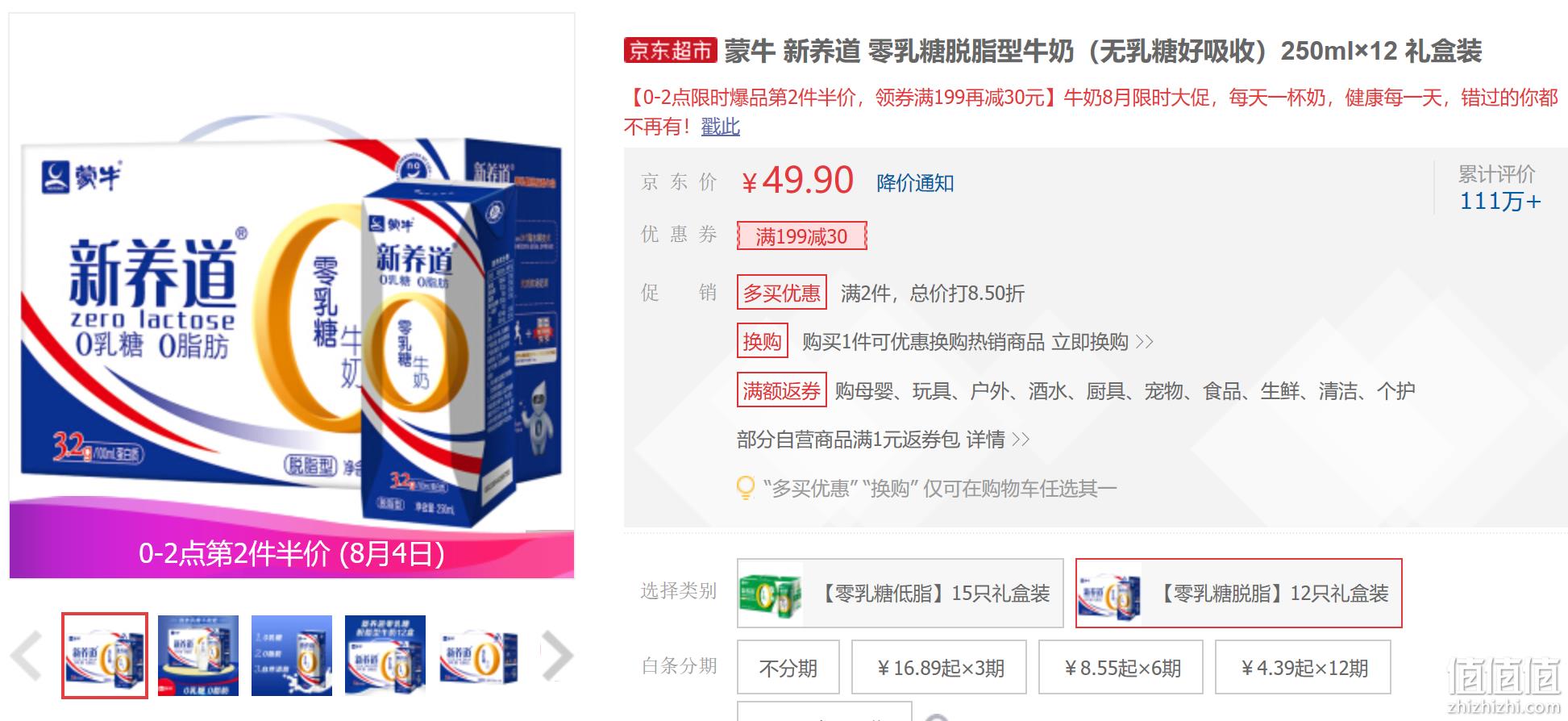Viewport: 1568px width, 721px height.
Task: Select the second product thumbnail
Action: pos(198,656)
